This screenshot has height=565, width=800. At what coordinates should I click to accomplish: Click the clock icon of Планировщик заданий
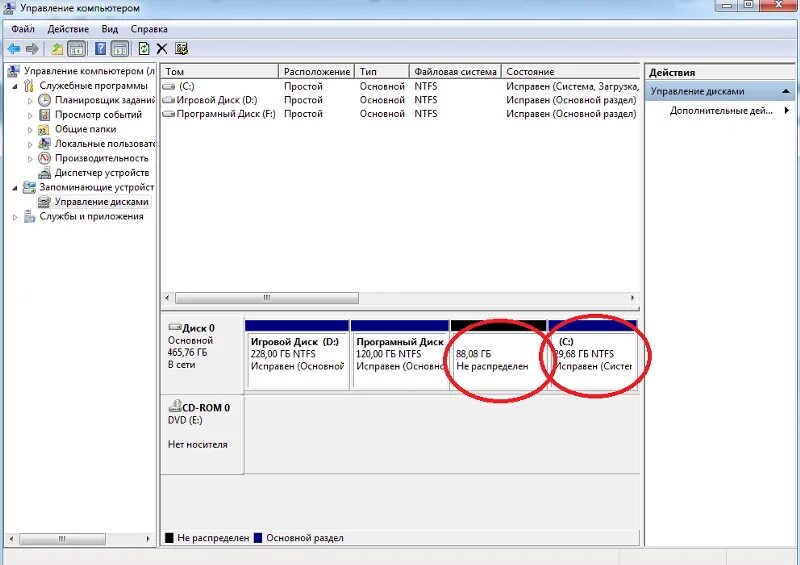point(44,100)
